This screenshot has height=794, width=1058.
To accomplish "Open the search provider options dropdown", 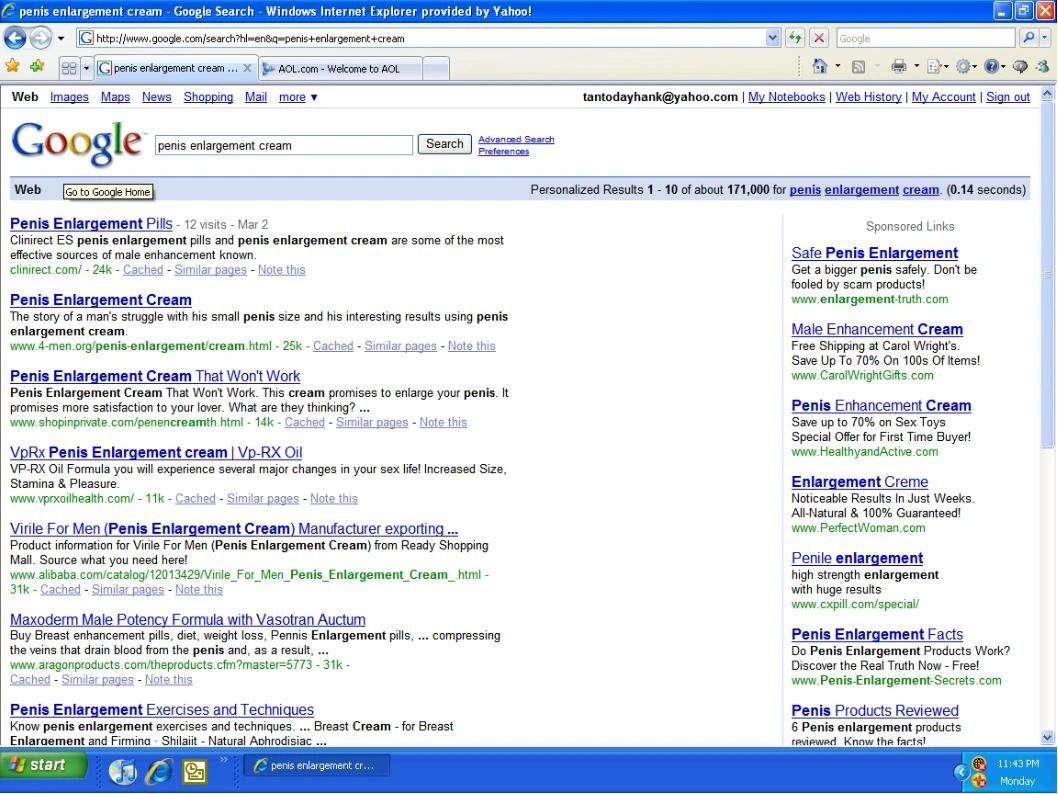I will [x=1045, y=38].
